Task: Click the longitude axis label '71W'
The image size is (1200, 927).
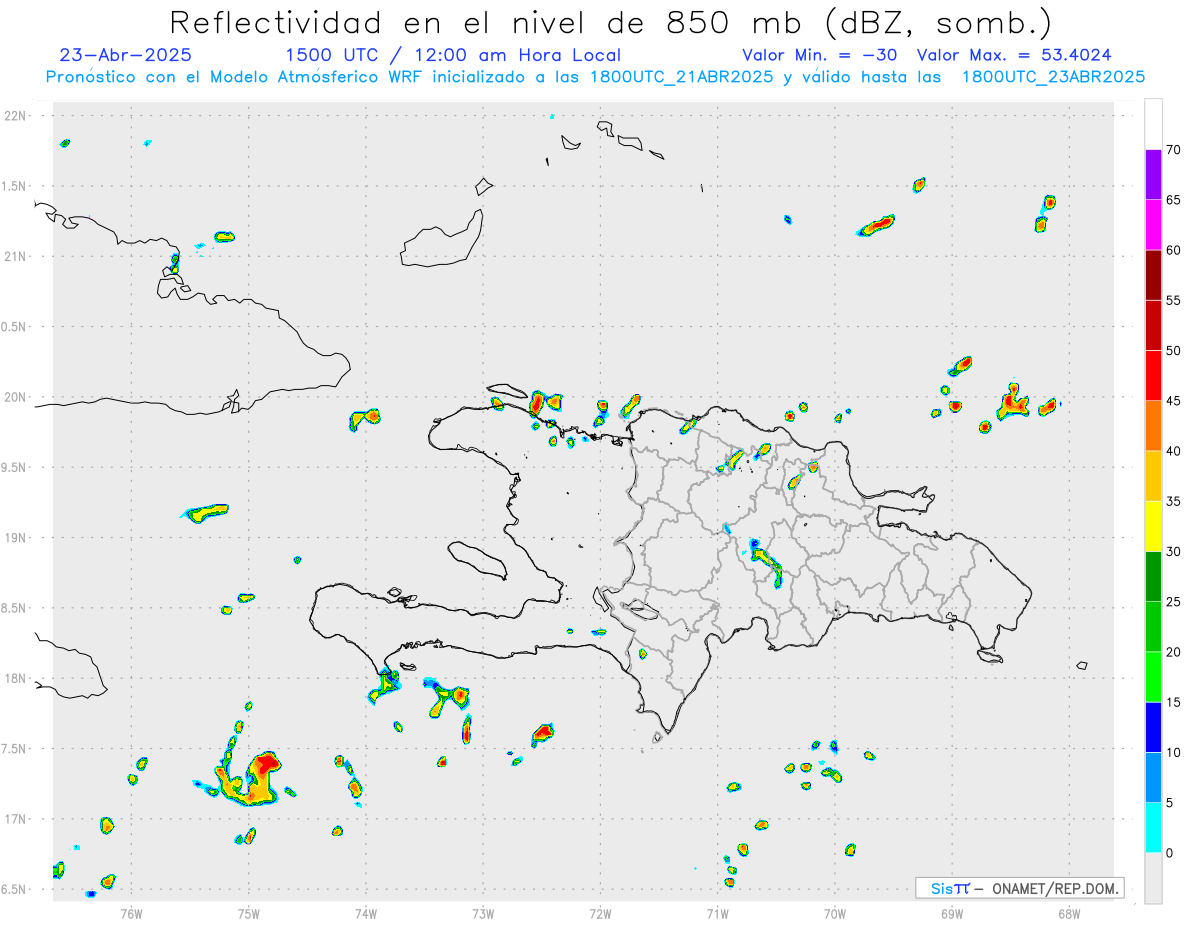Action: (717, 914)
